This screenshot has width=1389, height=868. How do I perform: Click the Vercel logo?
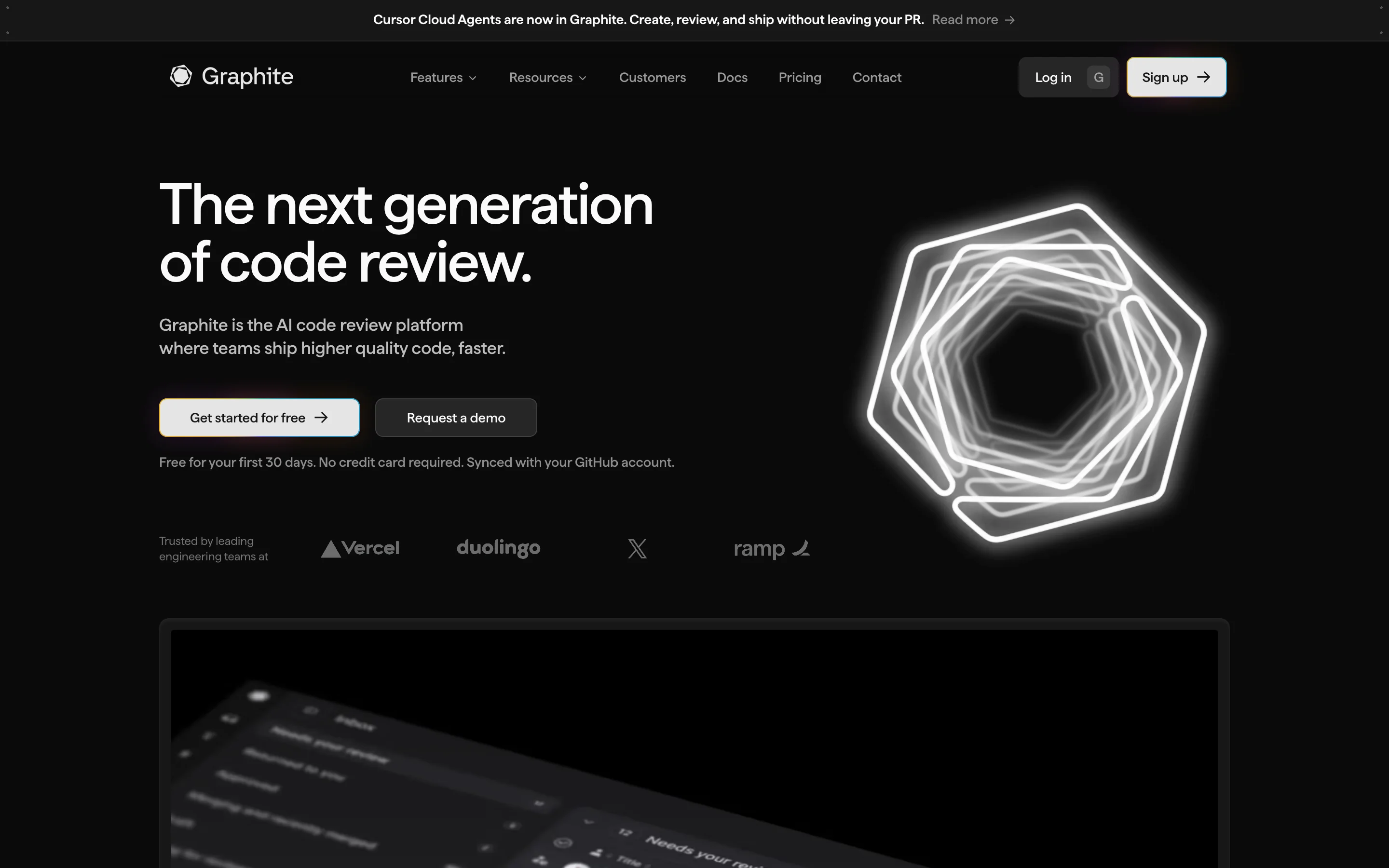point(360,548)
